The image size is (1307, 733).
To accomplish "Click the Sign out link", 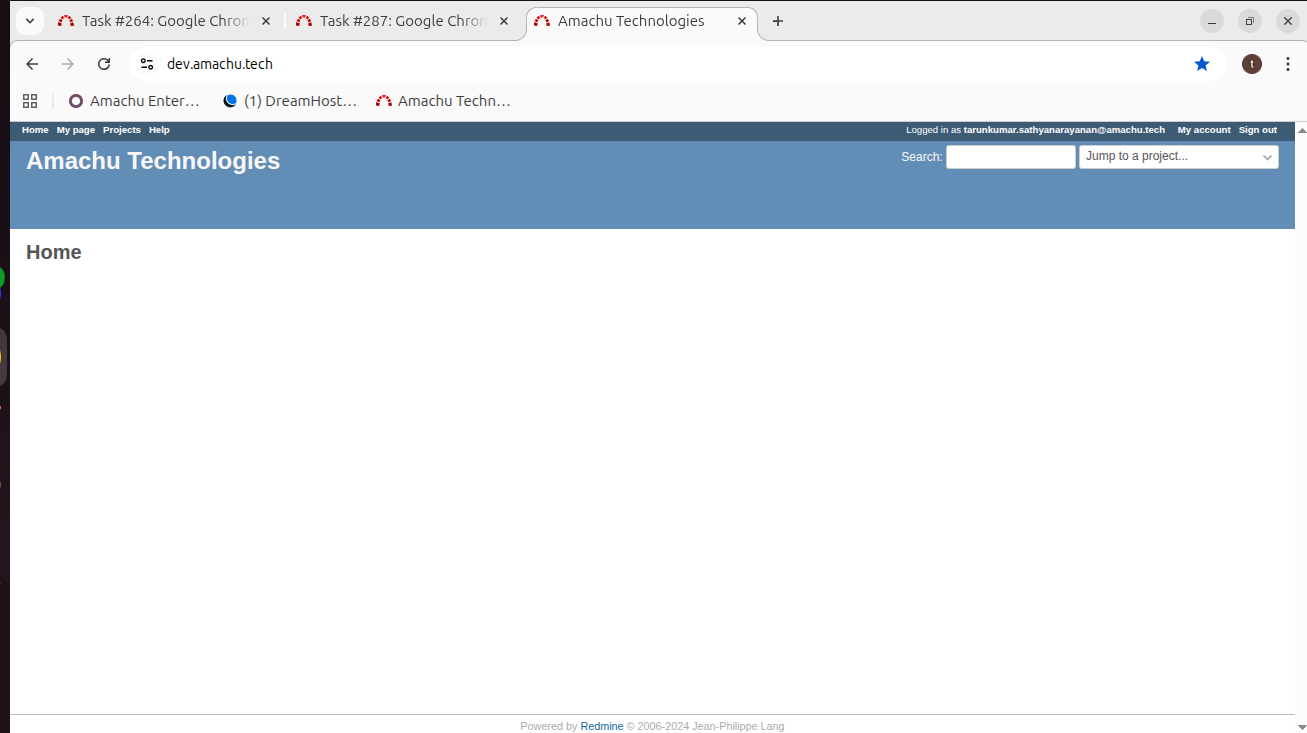I will (x=1257, y=130).
